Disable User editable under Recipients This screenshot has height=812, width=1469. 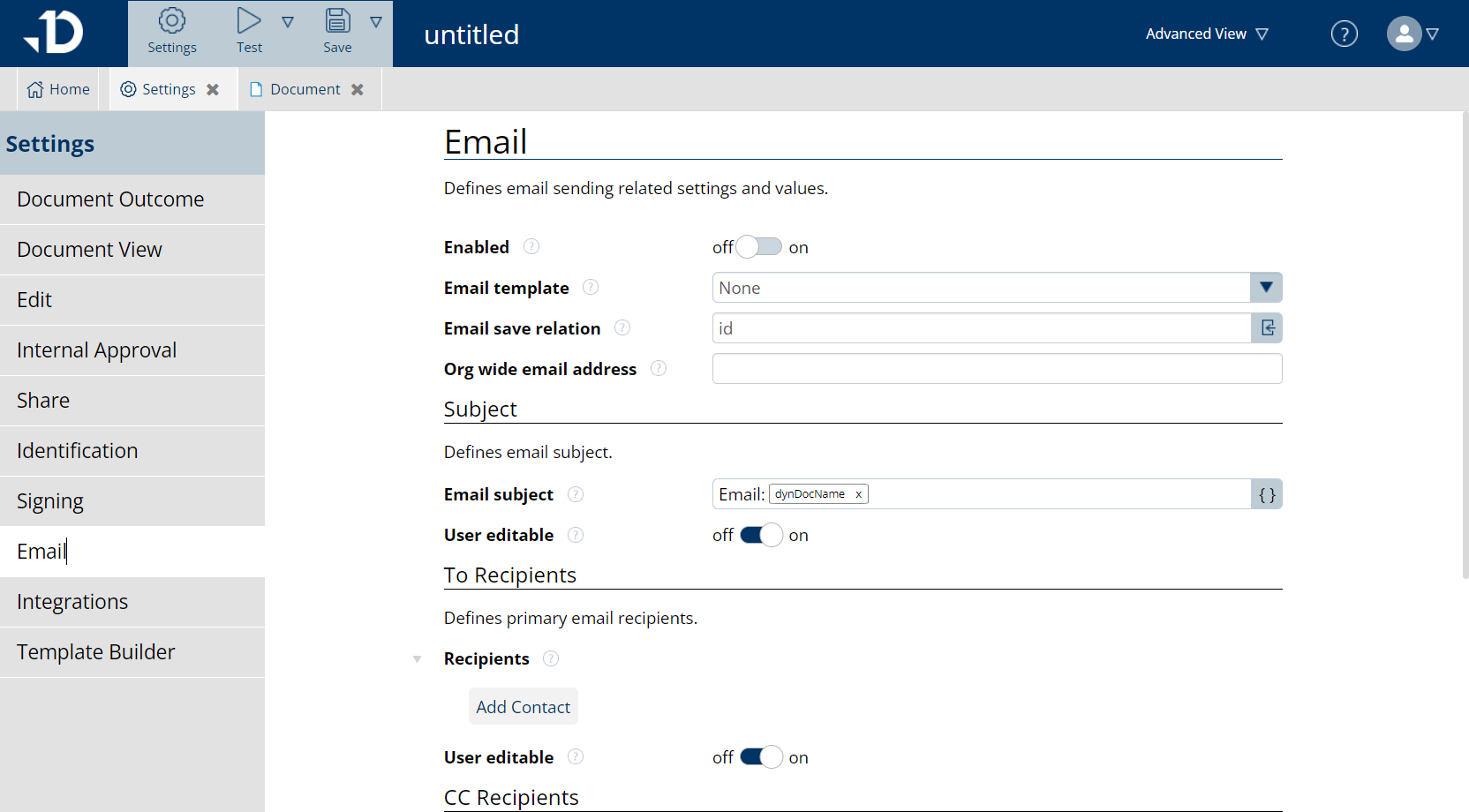pyautogui.click(x=759, y=756)
